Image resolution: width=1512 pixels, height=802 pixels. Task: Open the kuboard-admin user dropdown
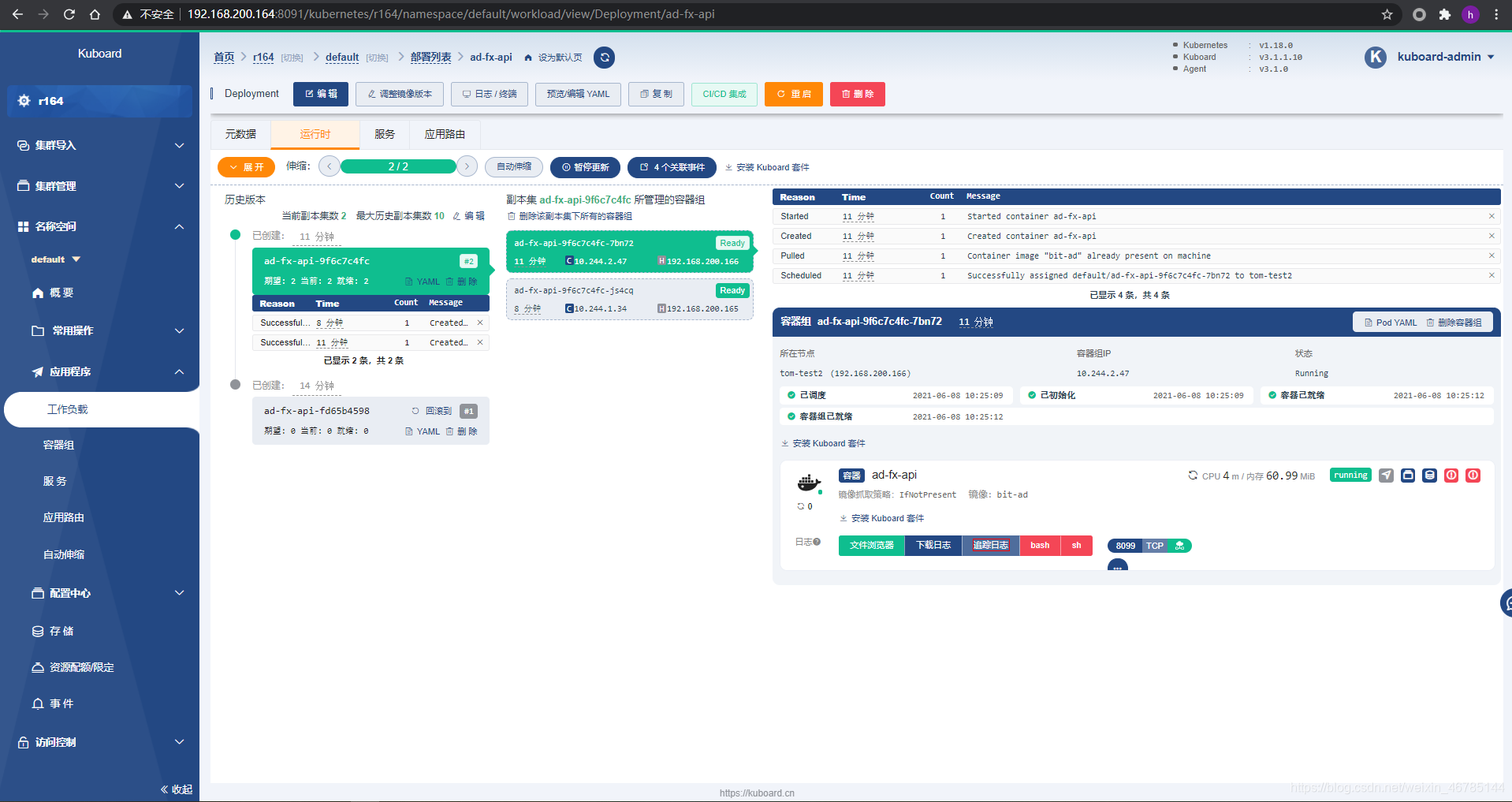1446,57
